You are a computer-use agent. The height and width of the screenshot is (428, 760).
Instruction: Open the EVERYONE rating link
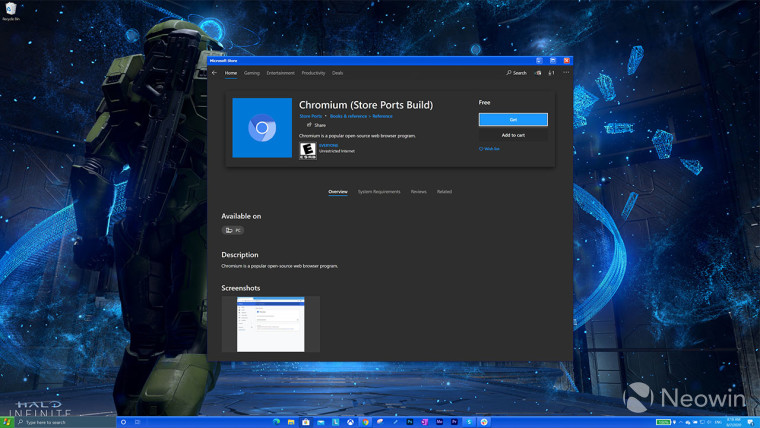pos(329,145)
